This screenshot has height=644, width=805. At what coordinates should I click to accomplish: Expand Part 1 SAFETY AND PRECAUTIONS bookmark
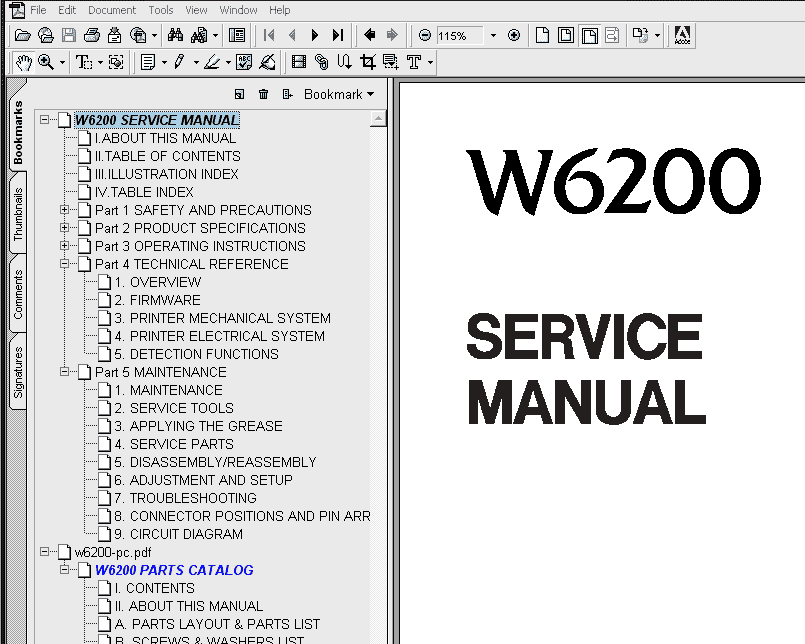coord(64,210)
